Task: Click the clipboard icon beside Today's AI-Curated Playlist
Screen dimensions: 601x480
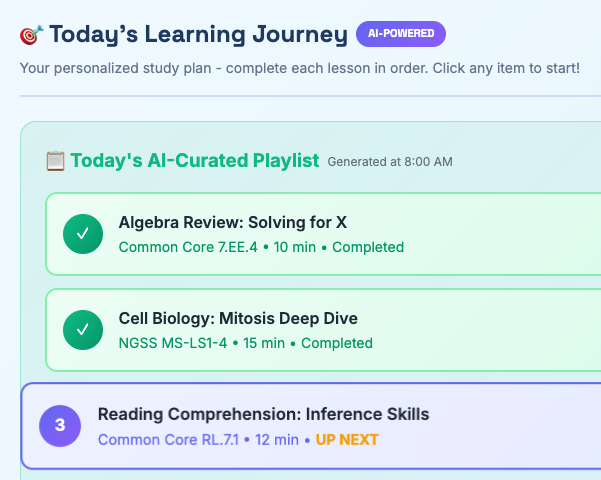Action: tap(55, 160)
